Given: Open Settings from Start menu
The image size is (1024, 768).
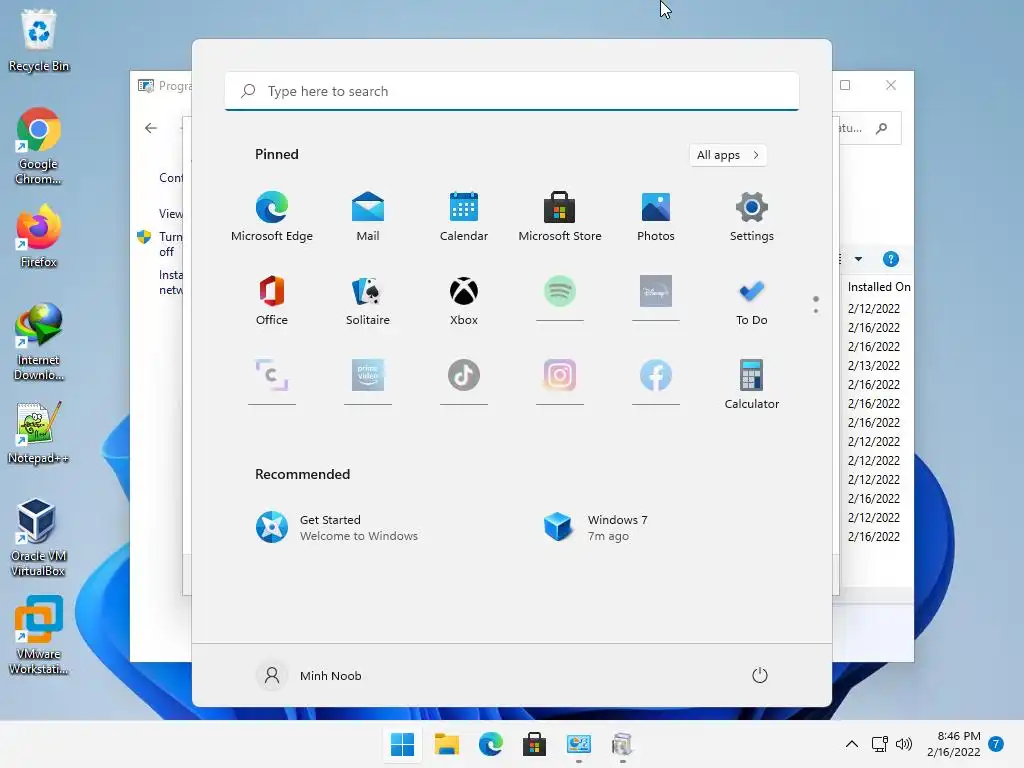Looking at the screenshot, I should (752, 216).
